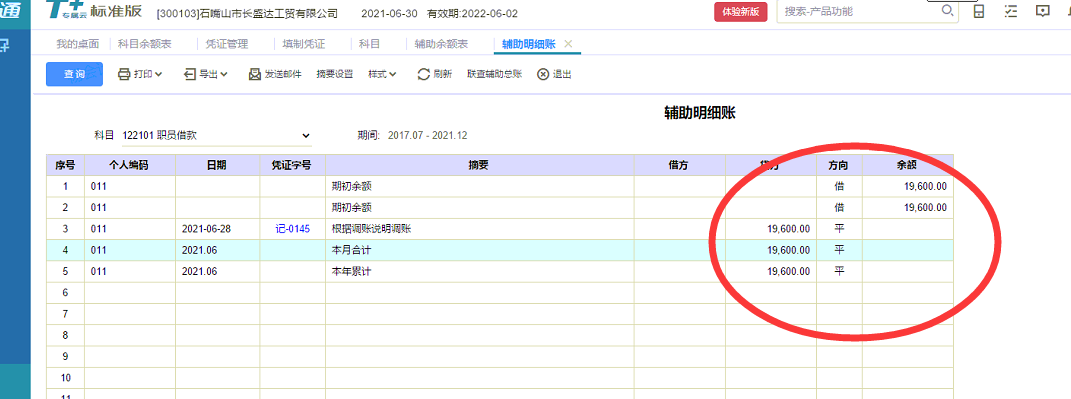Screen dimensions: 1071x399
Task: Open the checklist tasks icon
Action: tap(1012, 11)
